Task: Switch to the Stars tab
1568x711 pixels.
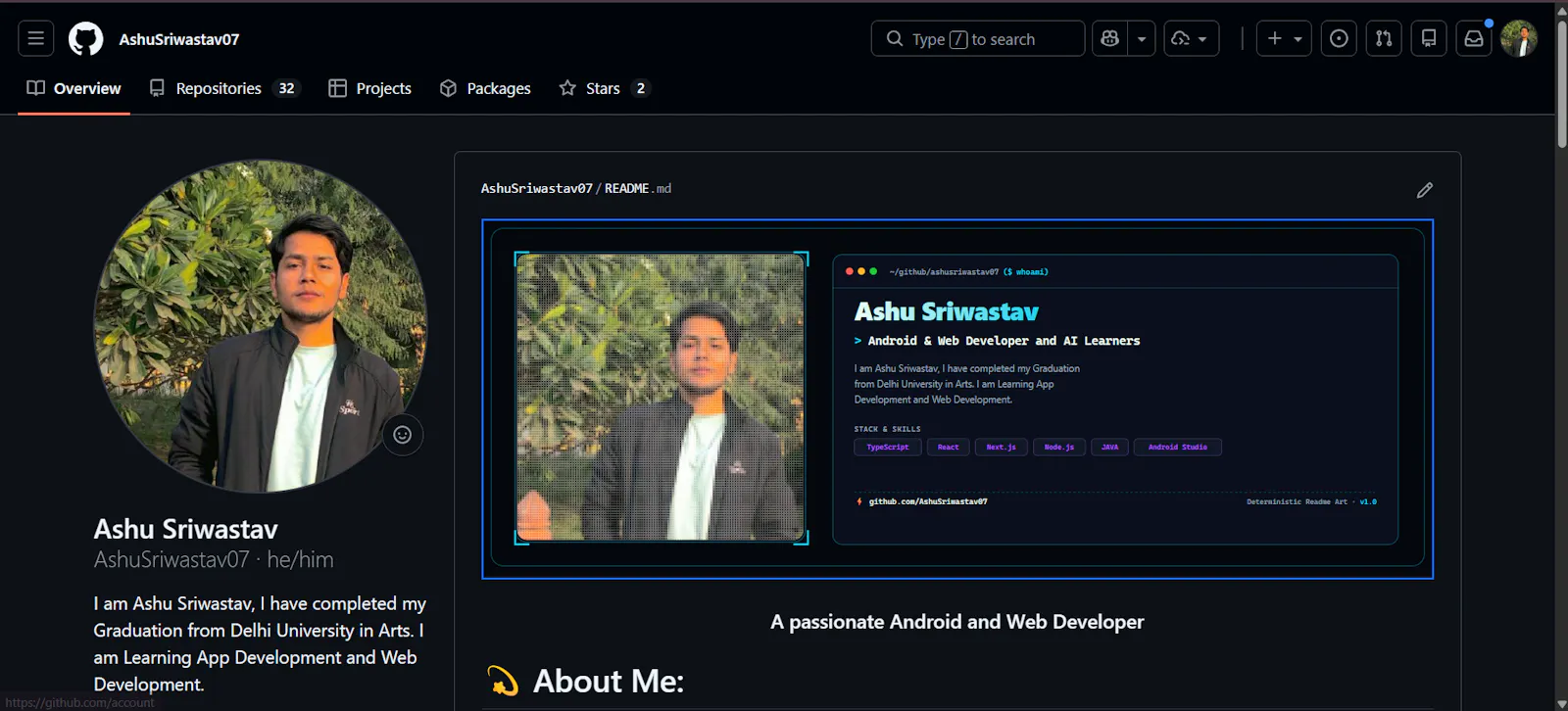Action: coord(605,88)
